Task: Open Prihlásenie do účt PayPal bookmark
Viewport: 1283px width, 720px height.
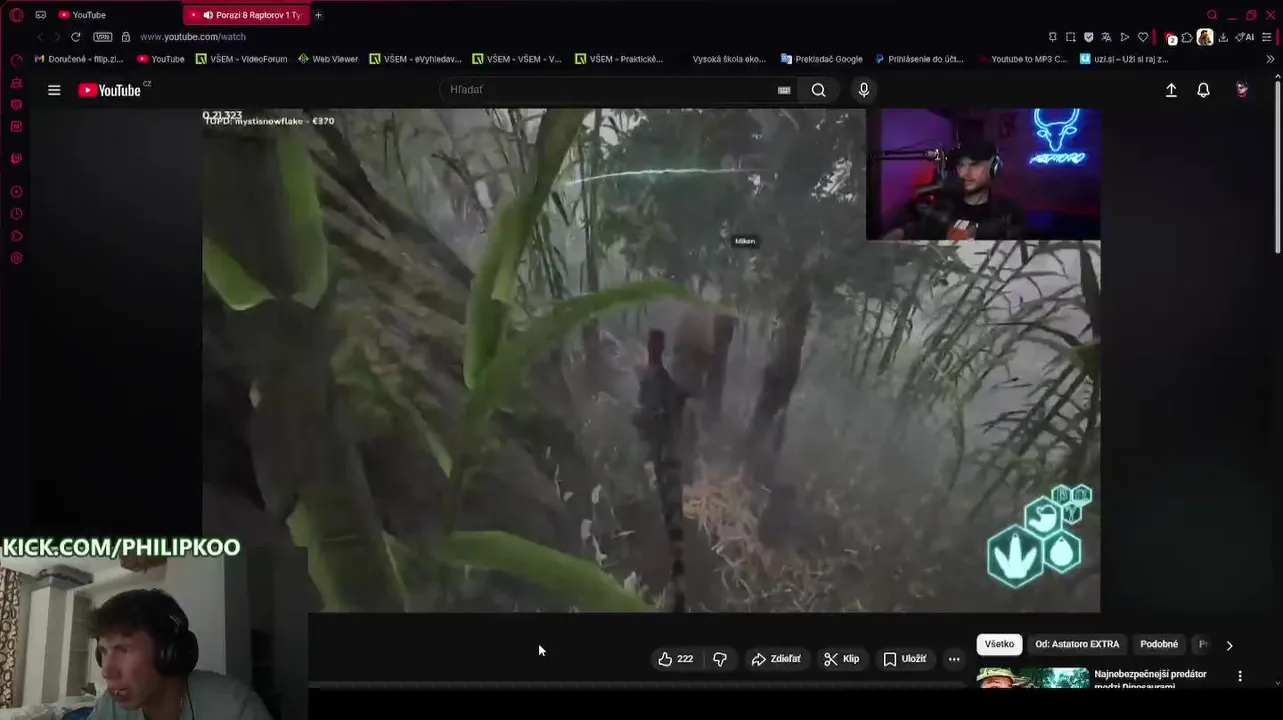Action: pyautogui.click(x=919, y=59)
